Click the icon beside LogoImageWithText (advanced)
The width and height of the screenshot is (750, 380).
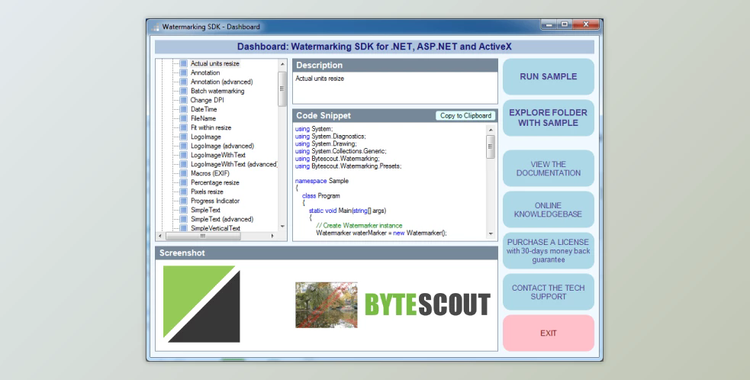(183, 164)
